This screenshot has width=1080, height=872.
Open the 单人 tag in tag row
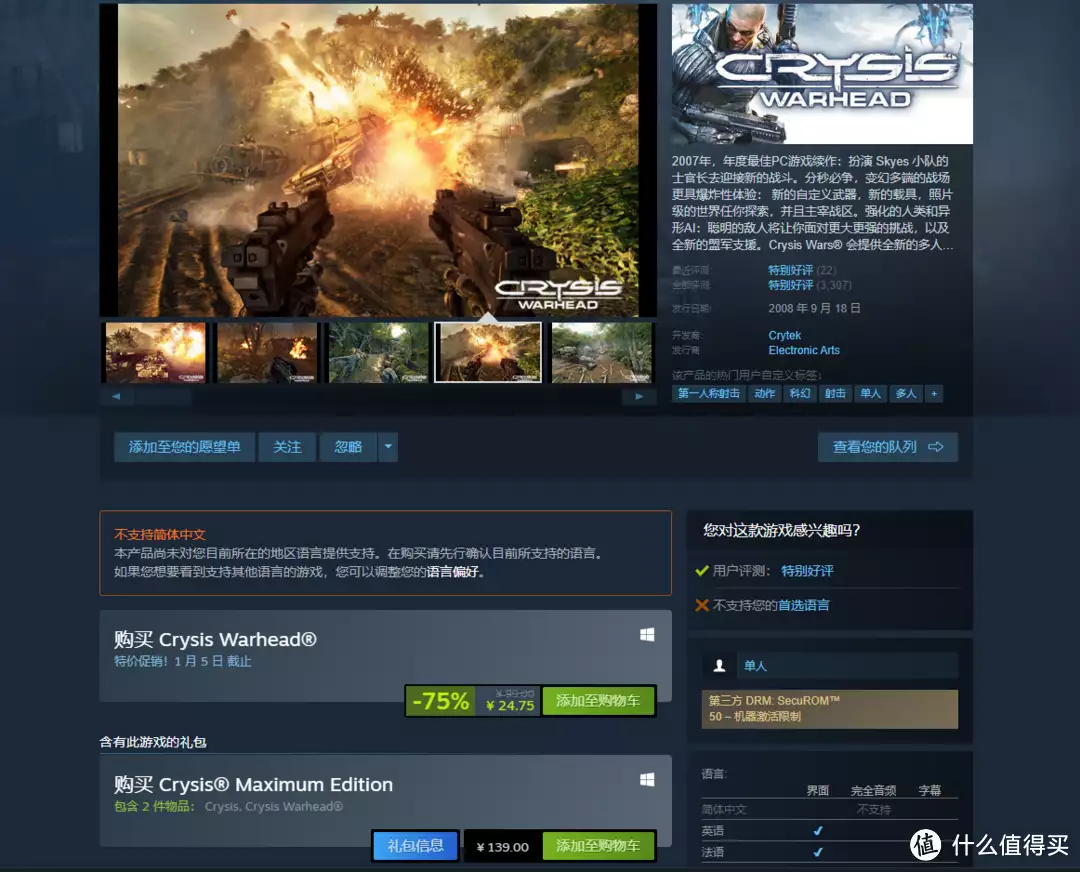pyautogui.click(x=871, y=393)
